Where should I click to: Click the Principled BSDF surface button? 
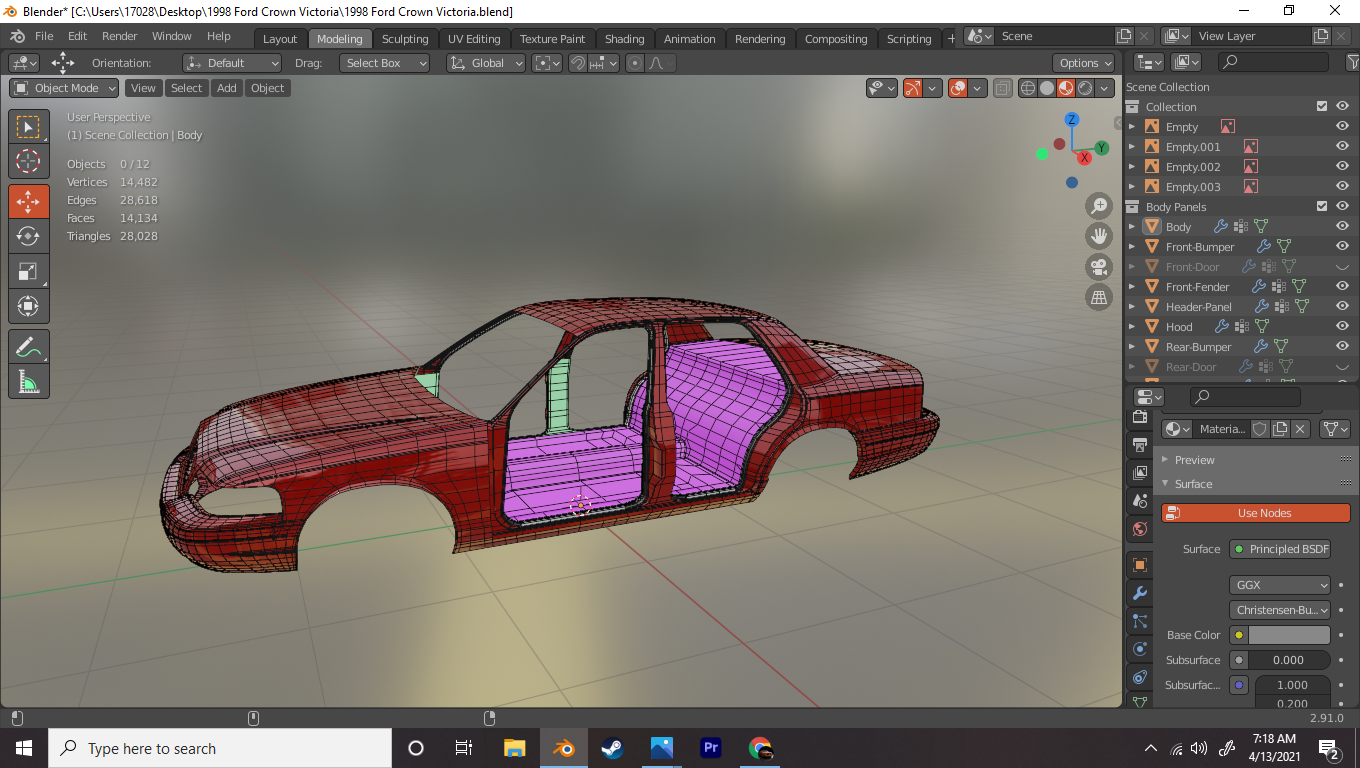[x=1280, y=549]
